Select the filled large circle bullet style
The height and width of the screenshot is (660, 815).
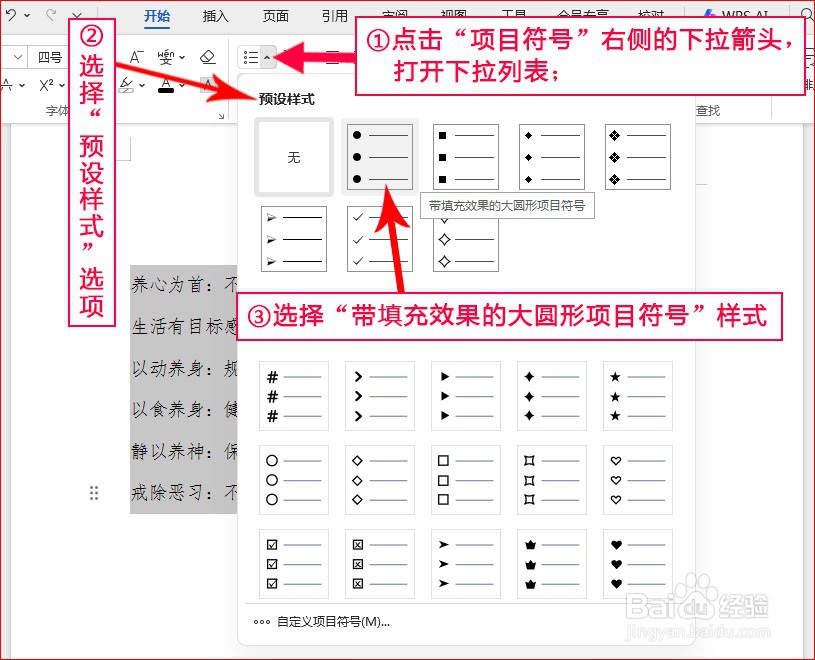(379, 156)
